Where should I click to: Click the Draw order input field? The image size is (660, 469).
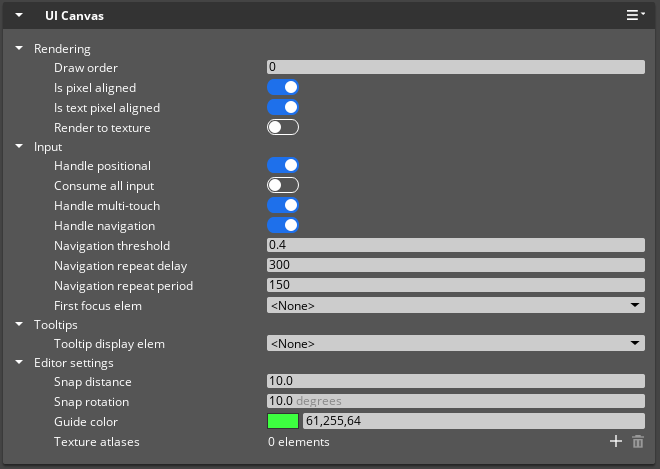click(455, 67)
